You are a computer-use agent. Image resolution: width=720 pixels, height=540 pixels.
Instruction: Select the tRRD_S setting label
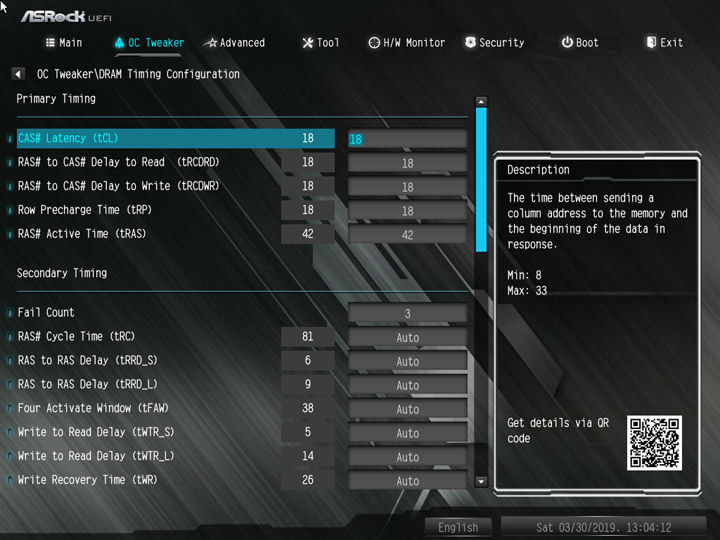point(87,360)
